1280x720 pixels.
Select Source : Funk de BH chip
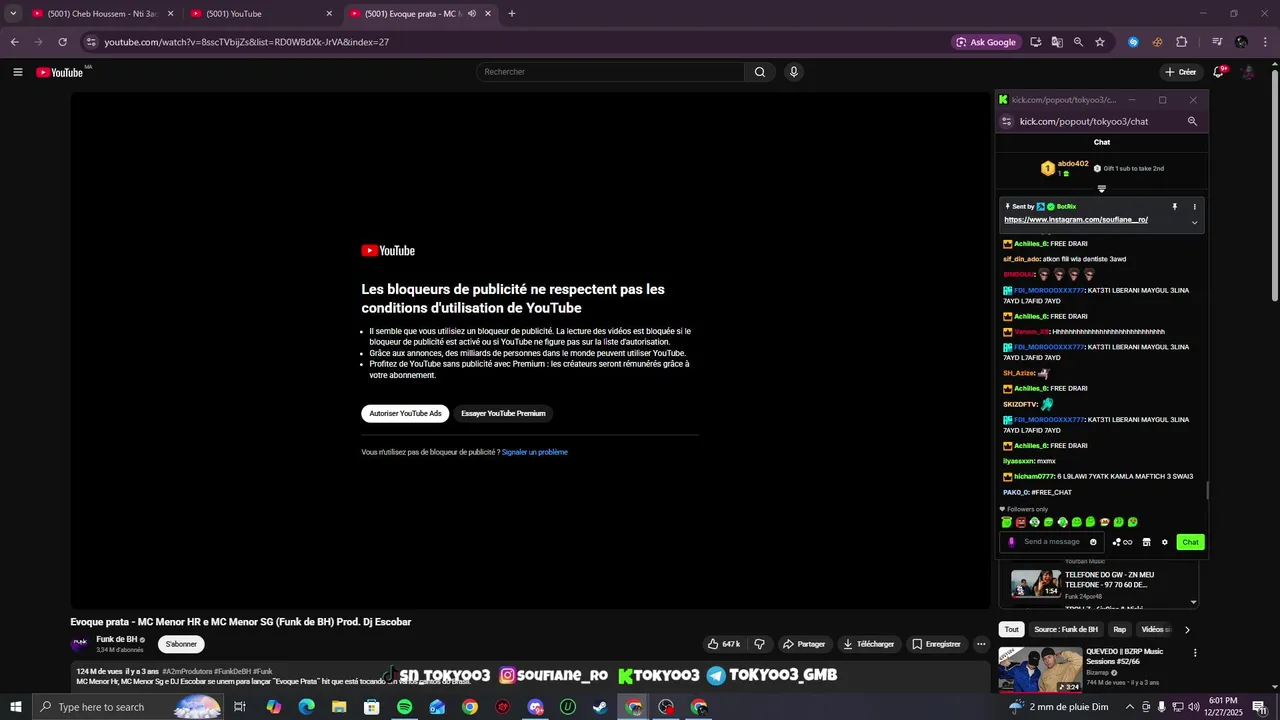pyautogui.click(x=1066, y=630)
